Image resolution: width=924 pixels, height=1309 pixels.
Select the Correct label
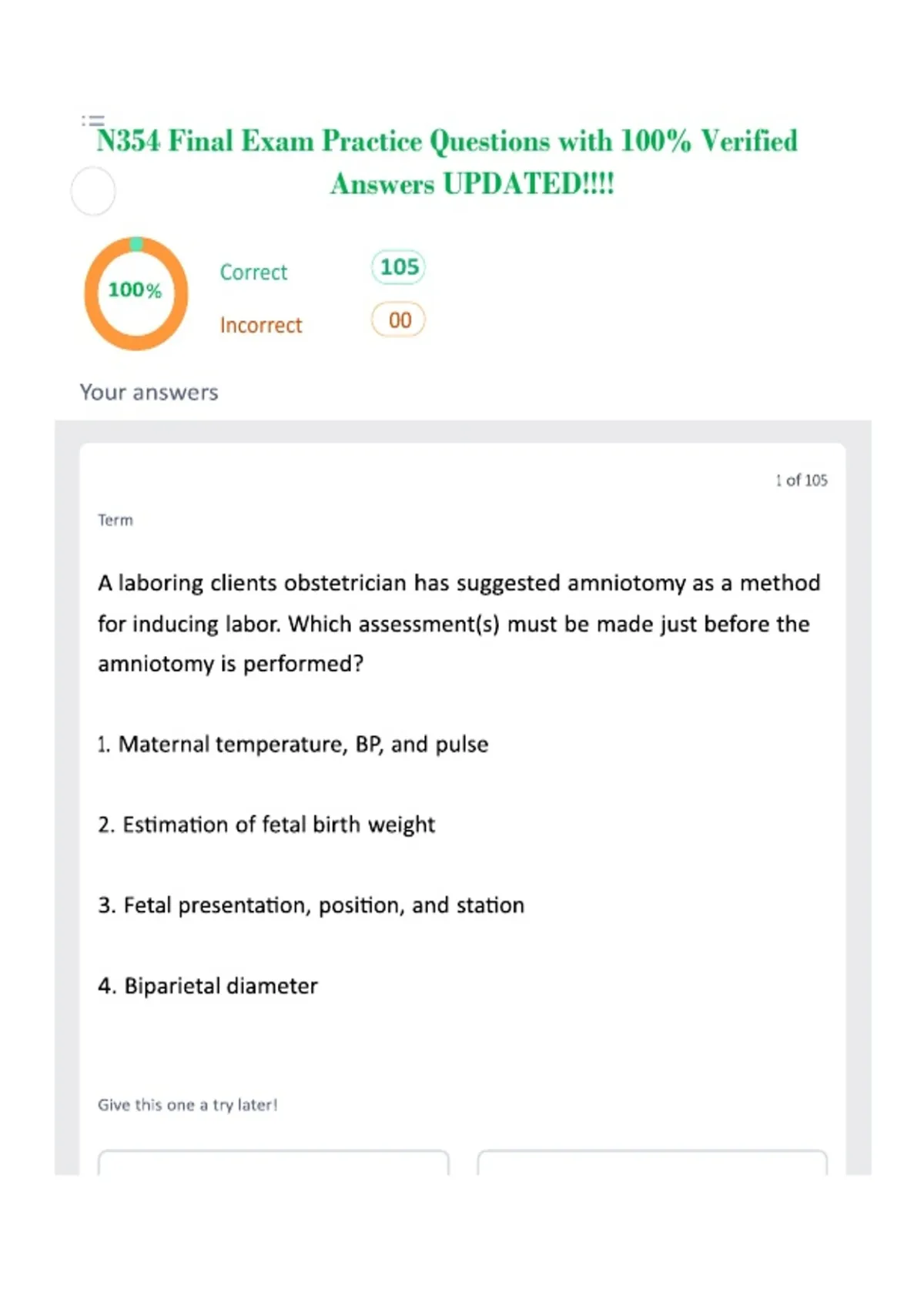(x=253, y=272)
